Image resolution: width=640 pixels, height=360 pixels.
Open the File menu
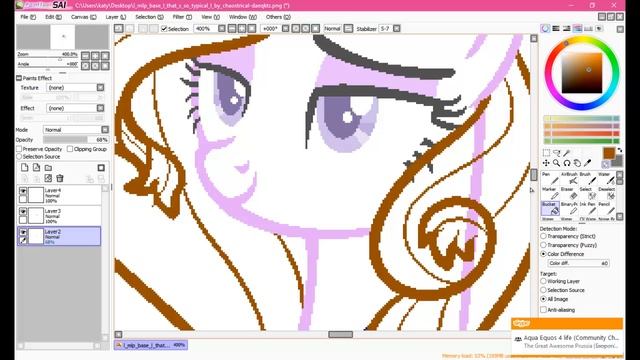point(28,17)
